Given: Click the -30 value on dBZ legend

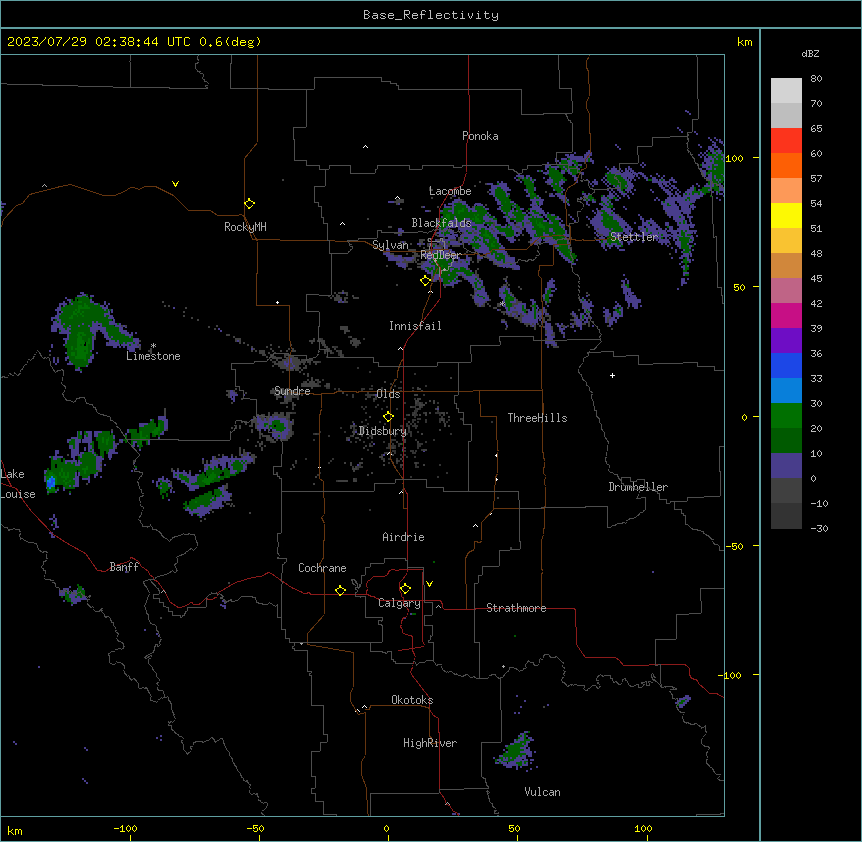Looking at the screenshot, I should [x=819, y=528].
